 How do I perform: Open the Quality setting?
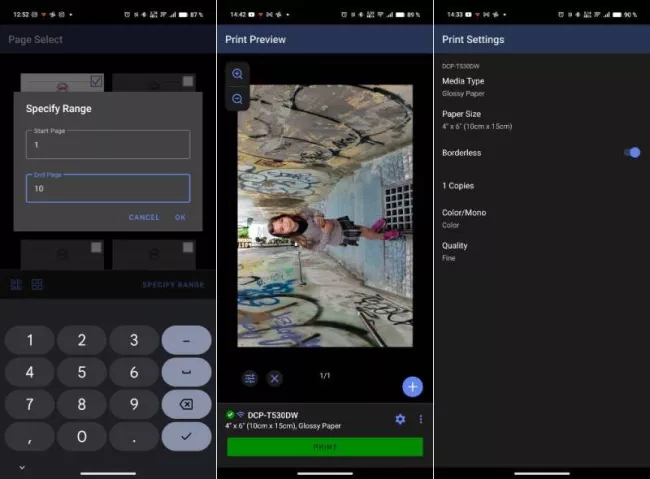click(455, 251)
